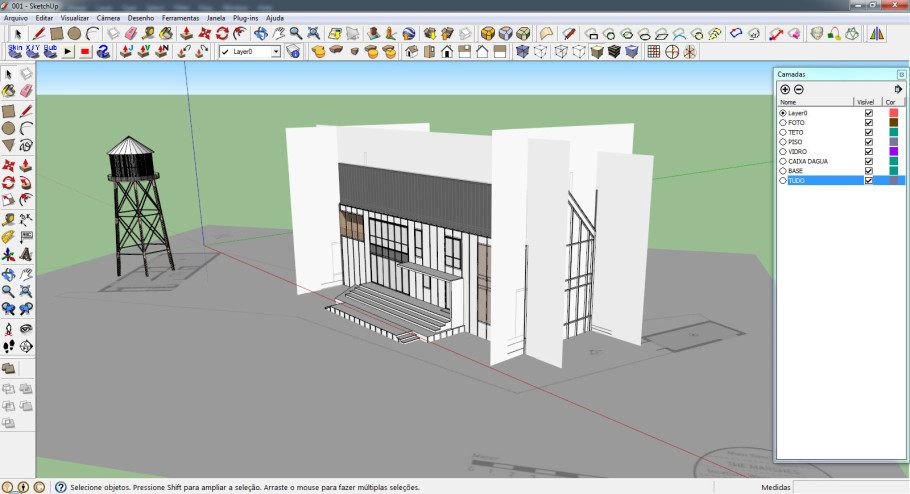Switch to X-ray face style cube
Screen dimensions: 910x494
522,52
